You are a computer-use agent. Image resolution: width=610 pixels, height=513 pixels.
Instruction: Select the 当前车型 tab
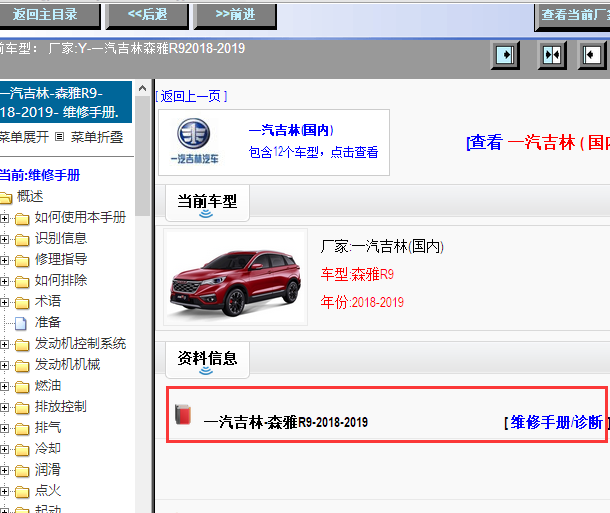click(x=207, y=203)
